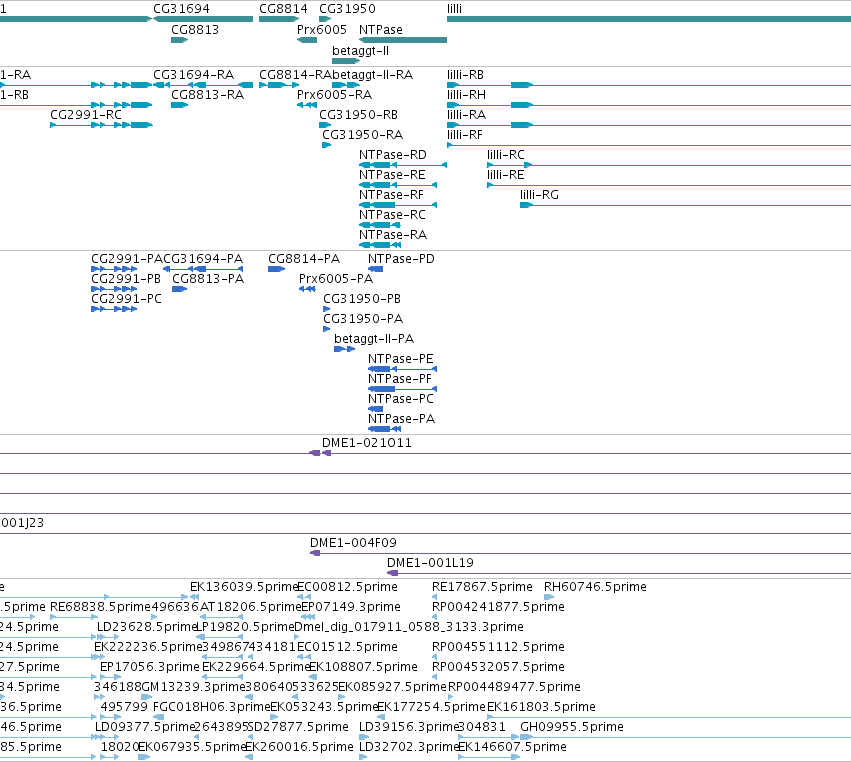Click the betaggt-II gene label
851x762 pixels.
point(360,50)
